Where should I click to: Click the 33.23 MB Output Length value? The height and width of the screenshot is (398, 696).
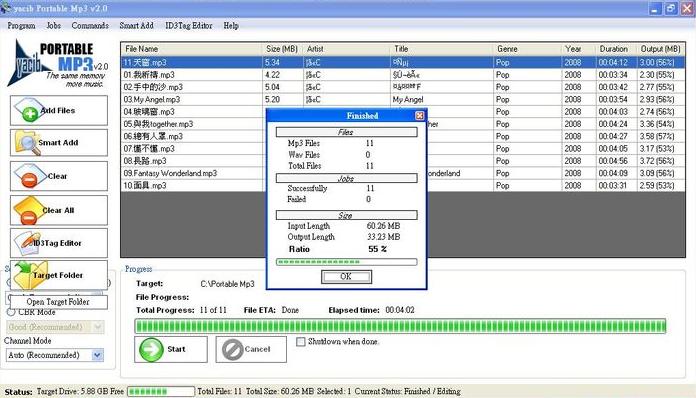tap(384, 237)
